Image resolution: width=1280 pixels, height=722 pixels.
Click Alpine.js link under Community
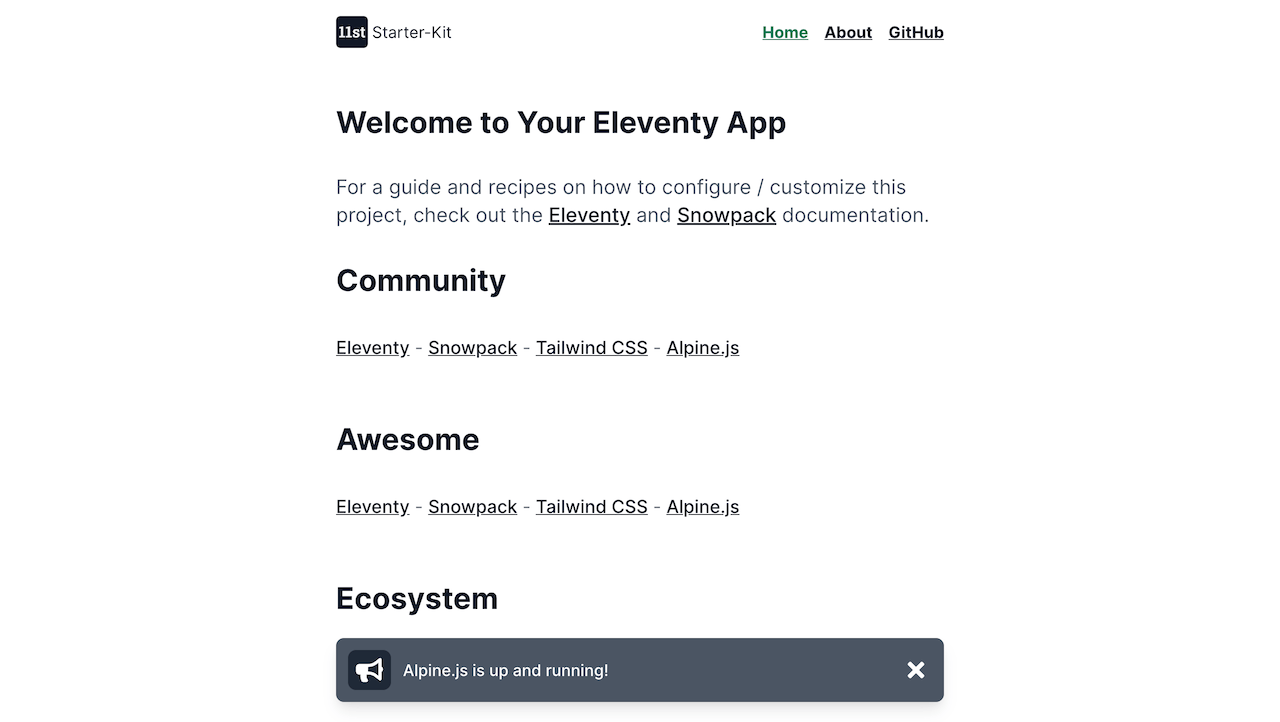pyautogui.click(x=703, y=348)
